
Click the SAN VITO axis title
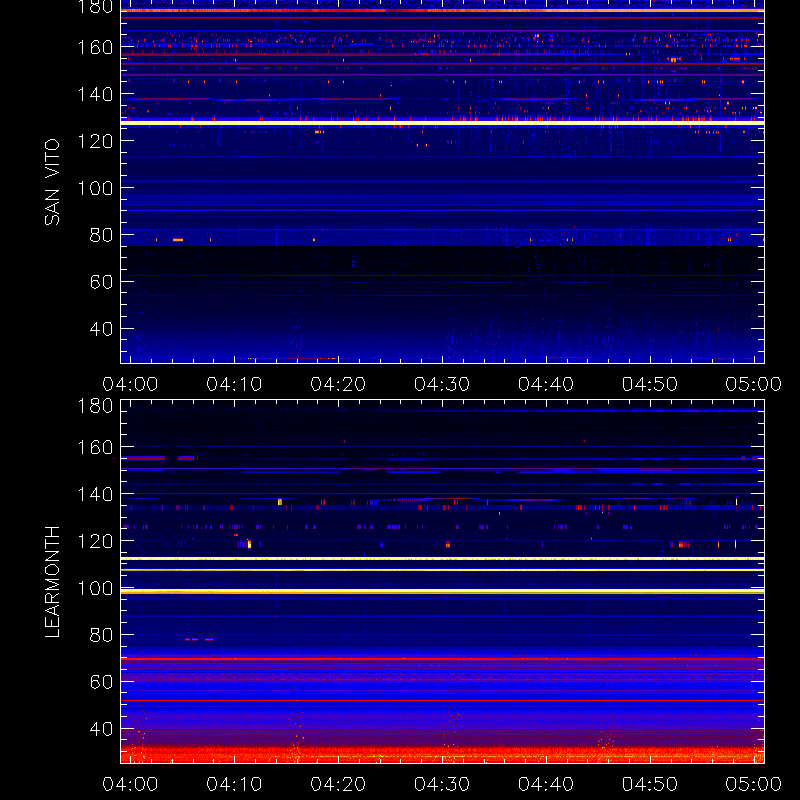point(52,182)
